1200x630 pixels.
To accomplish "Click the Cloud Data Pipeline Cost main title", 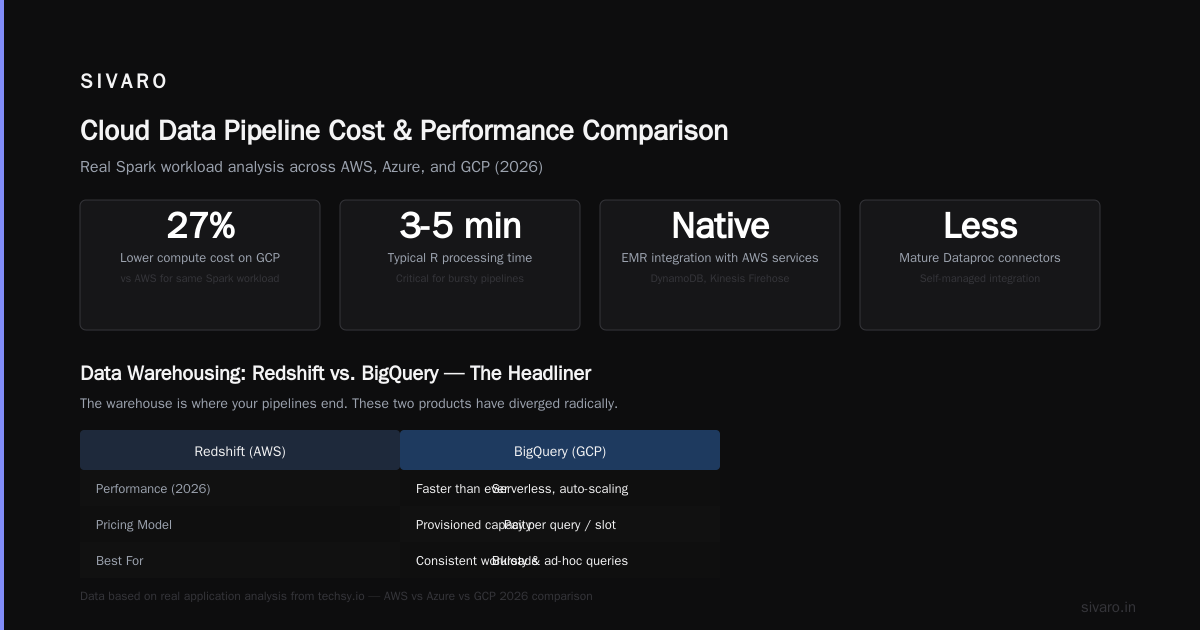I will (x=404, y=131).
